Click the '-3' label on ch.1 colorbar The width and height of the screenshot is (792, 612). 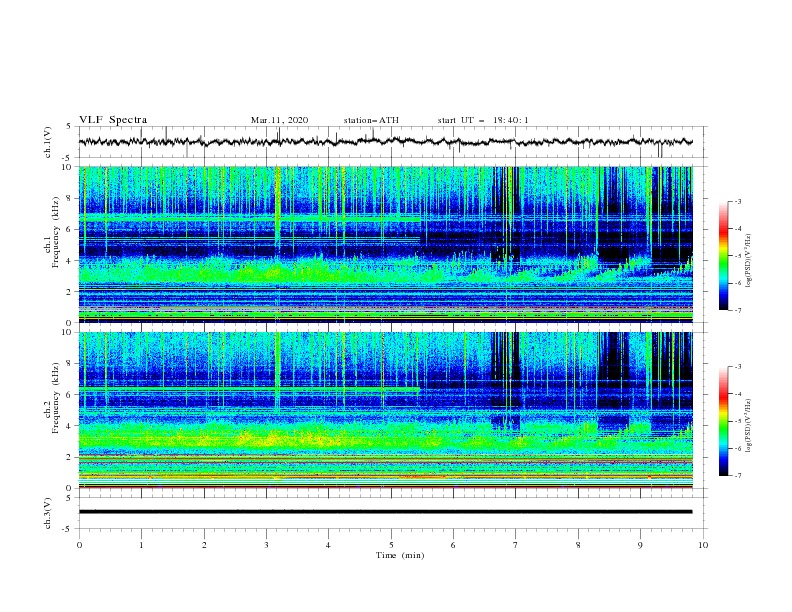point(737,201)
